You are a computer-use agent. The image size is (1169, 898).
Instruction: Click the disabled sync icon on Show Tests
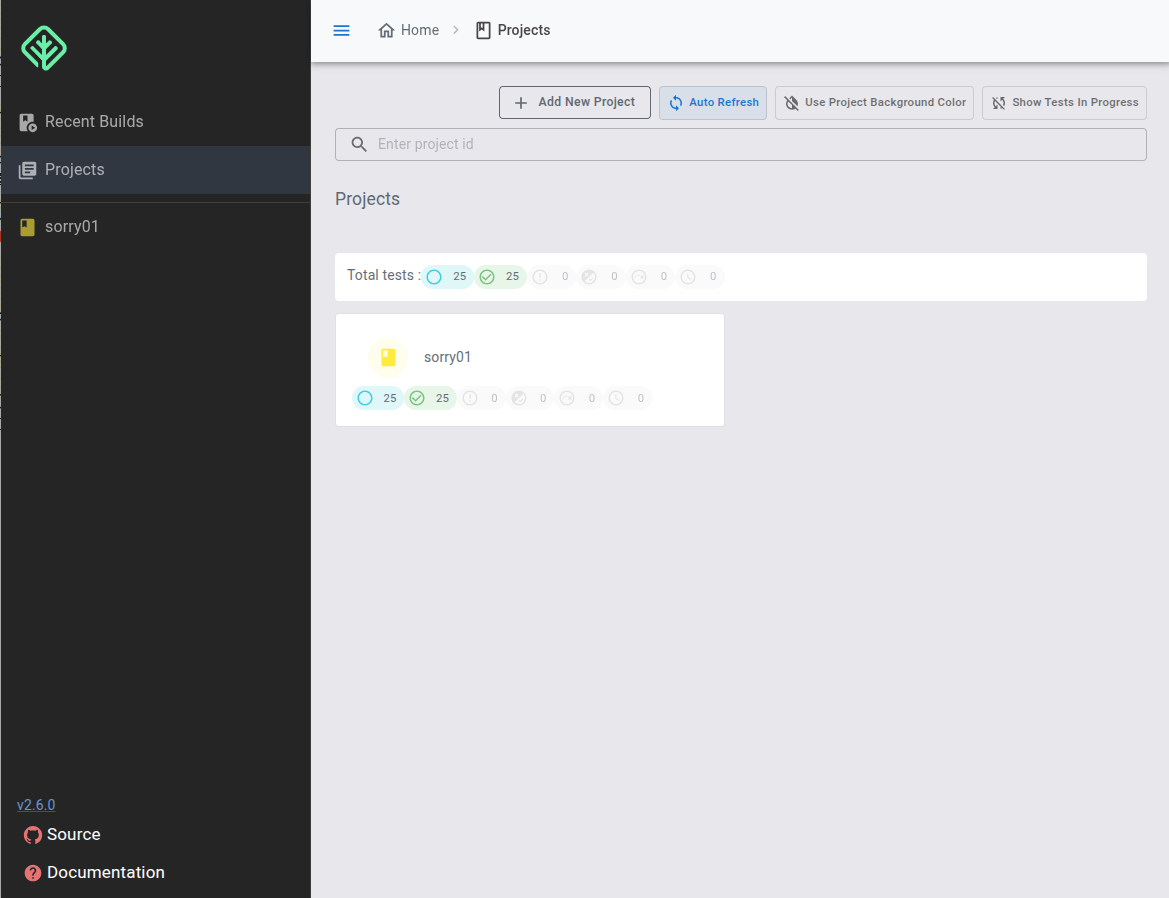(x=999, y=103)
